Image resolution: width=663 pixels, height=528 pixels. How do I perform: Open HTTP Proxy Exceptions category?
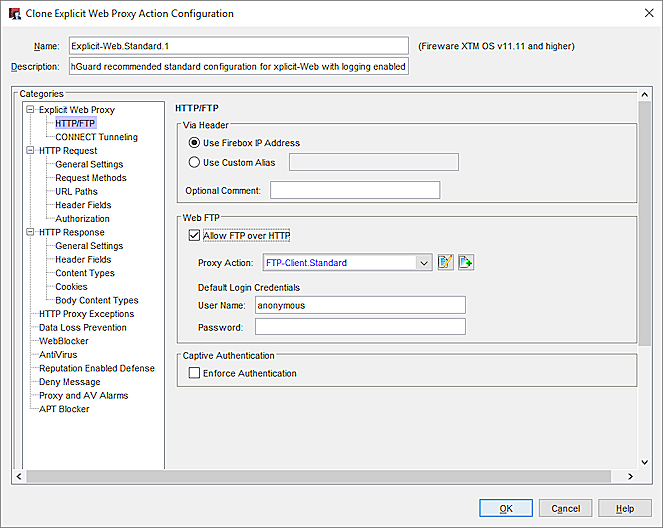(87, 314)
